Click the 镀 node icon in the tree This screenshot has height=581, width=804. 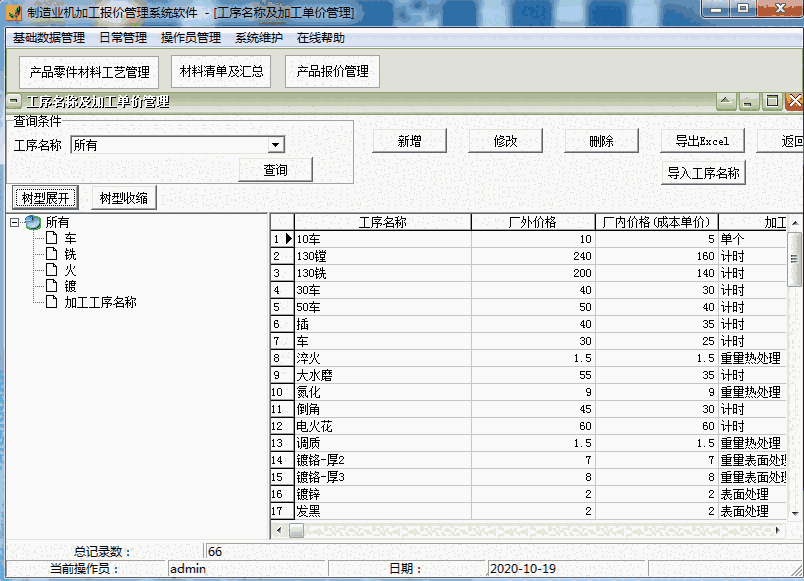point(51,286)
